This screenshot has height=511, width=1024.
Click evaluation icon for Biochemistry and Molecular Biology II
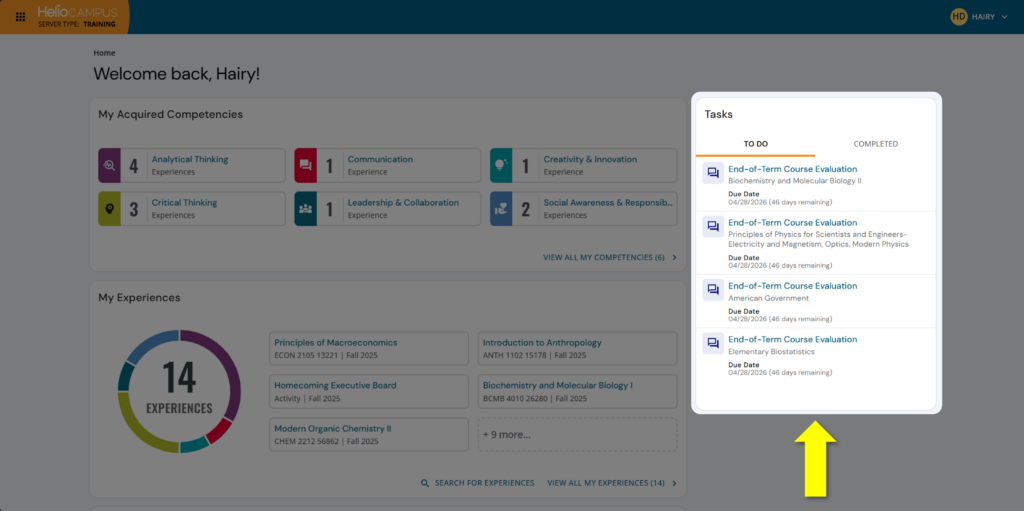713,173
